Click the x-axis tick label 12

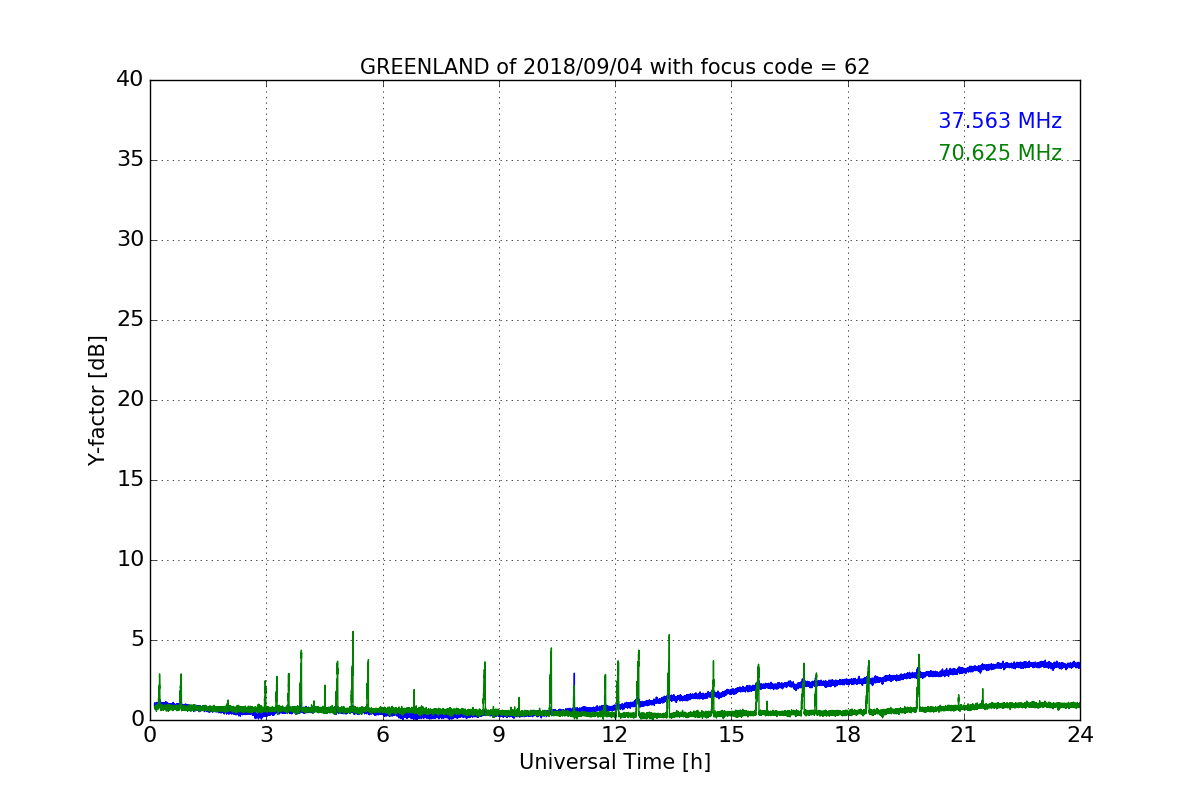(x=615, y=734)
